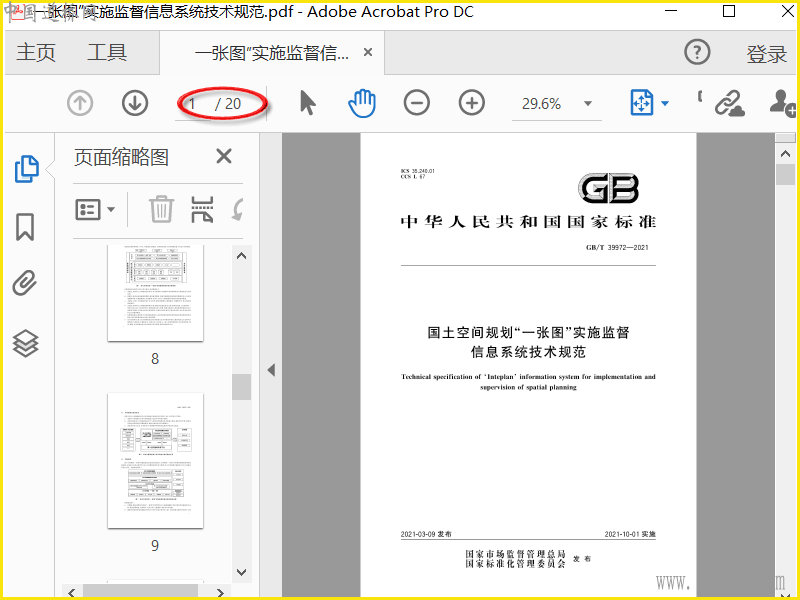Switch to the 主页 tab
This screenshot has height=600, width=800.
coord(36,52)
